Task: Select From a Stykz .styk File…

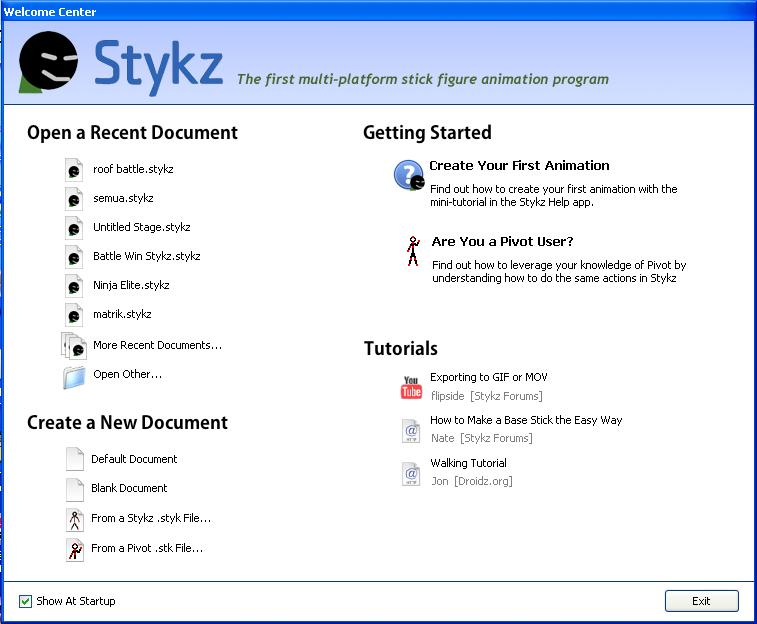Action: pos(151,518)
